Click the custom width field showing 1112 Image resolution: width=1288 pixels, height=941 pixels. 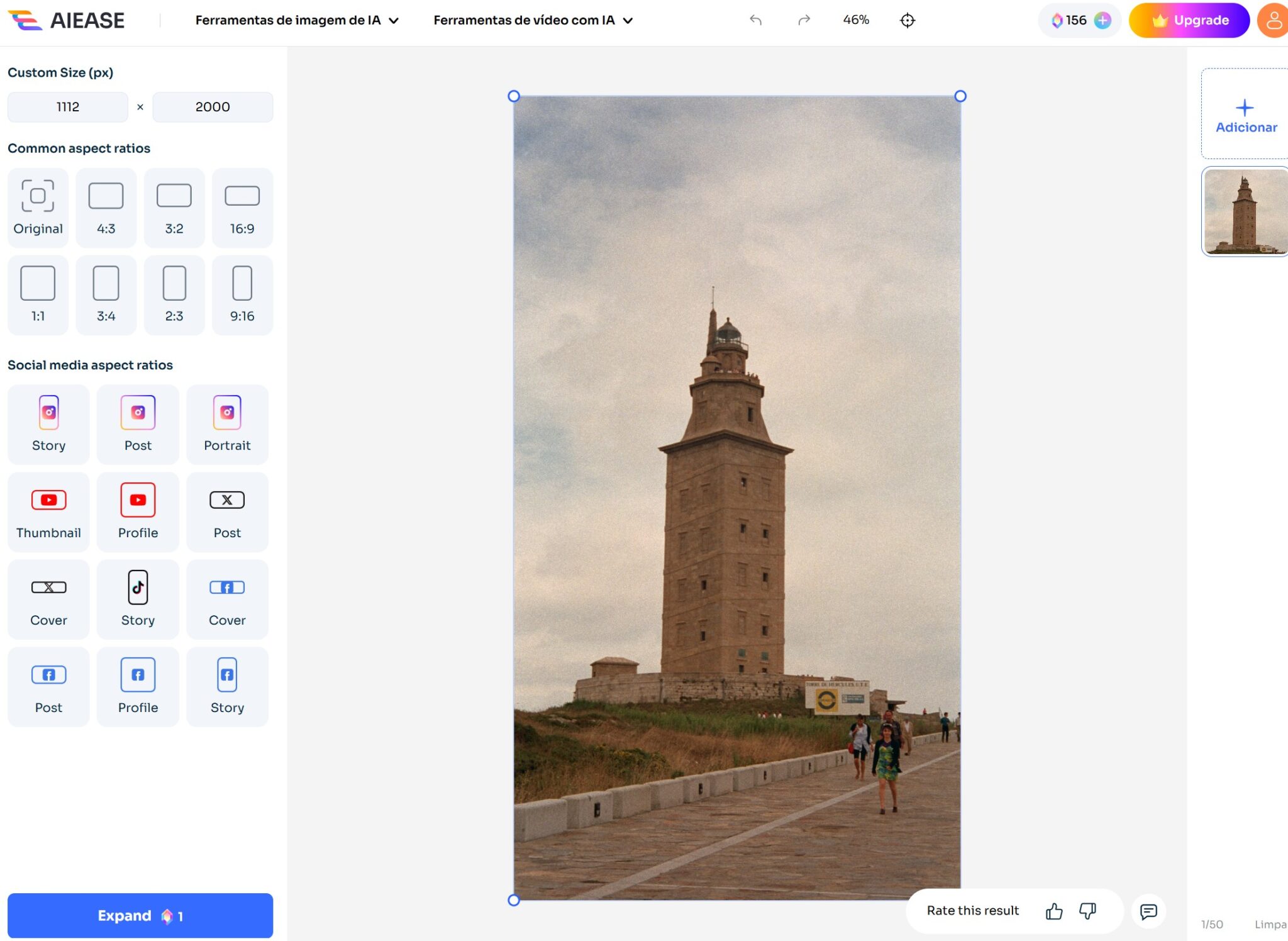68,107
